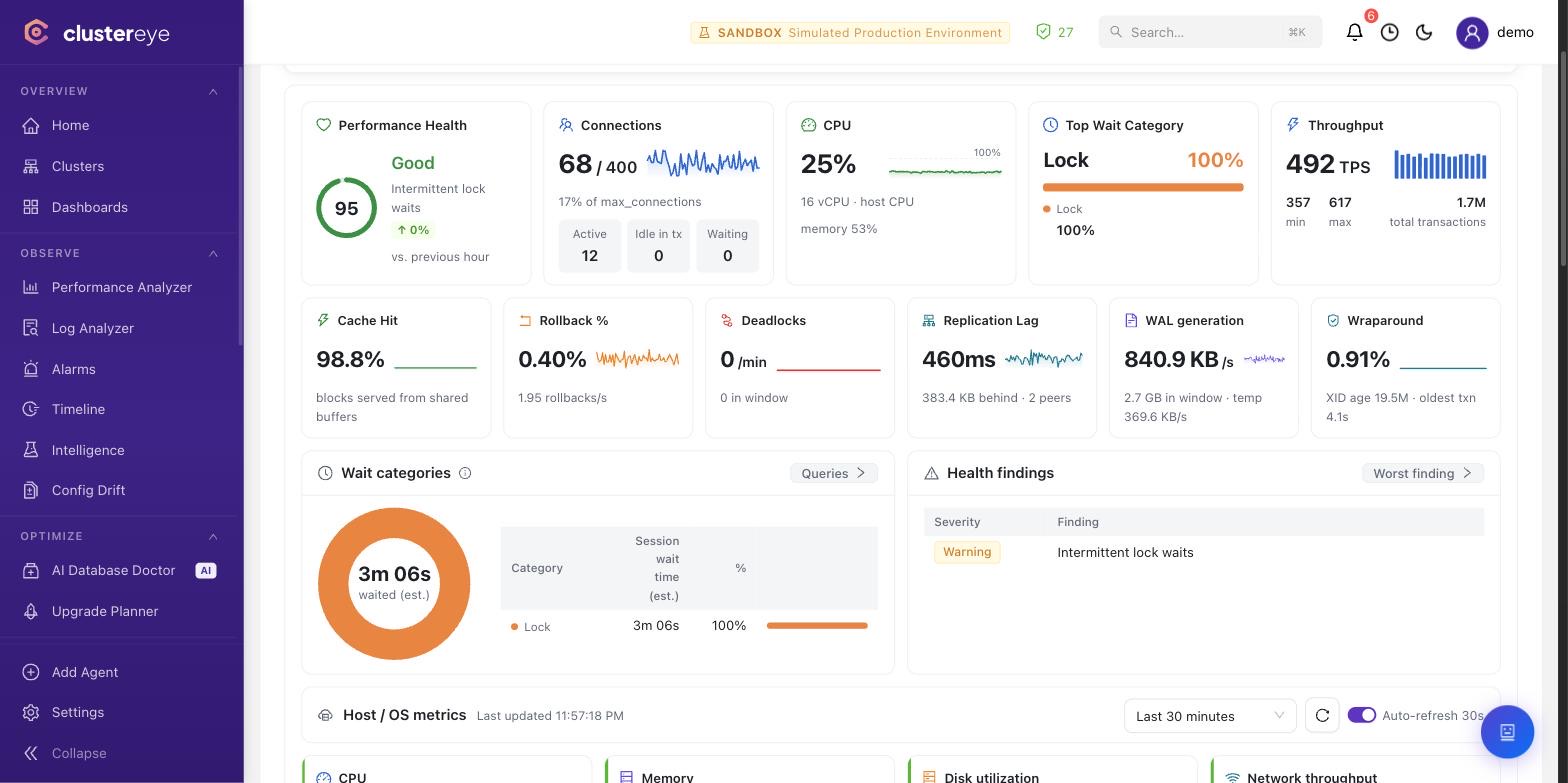Collapse the OVERVIEW sidebar section
Image resolution: width=1568 pixels, height=783 pixels.
pos(213,91)
